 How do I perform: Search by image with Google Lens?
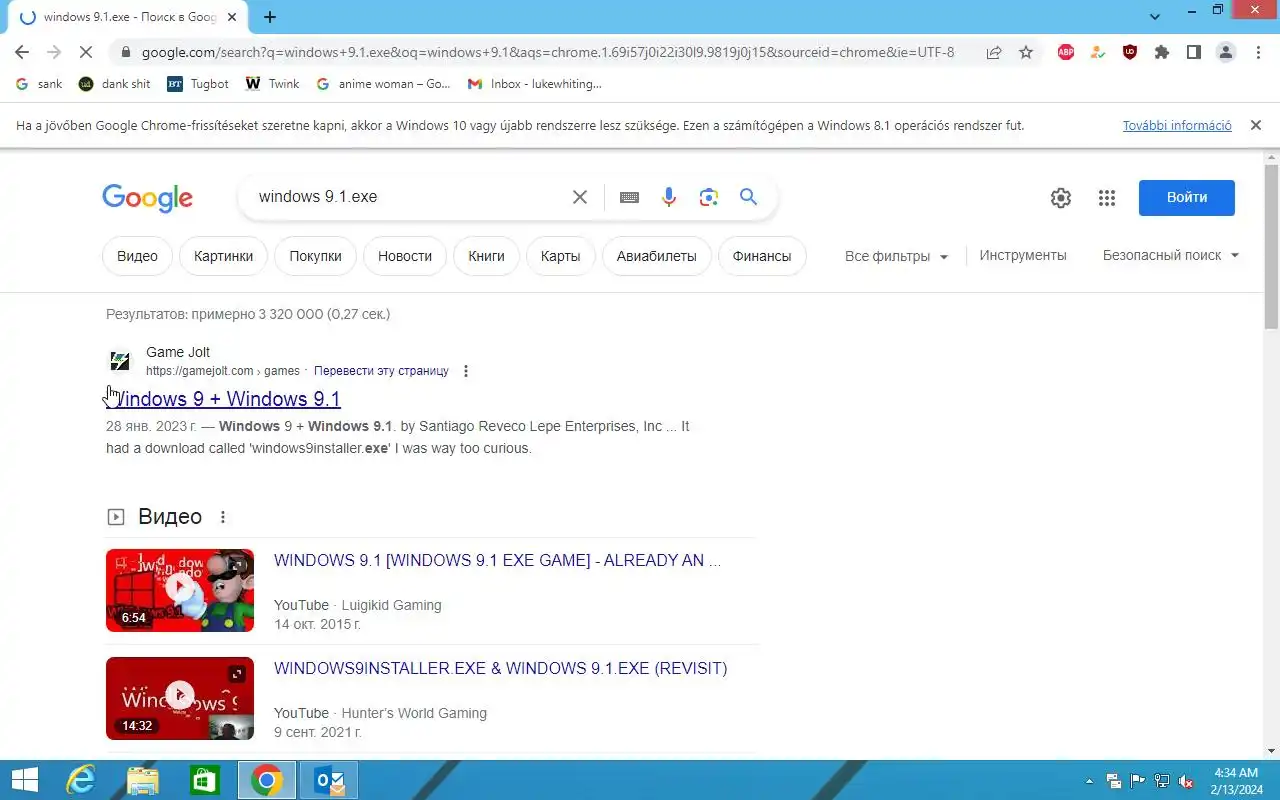(709, 197)
